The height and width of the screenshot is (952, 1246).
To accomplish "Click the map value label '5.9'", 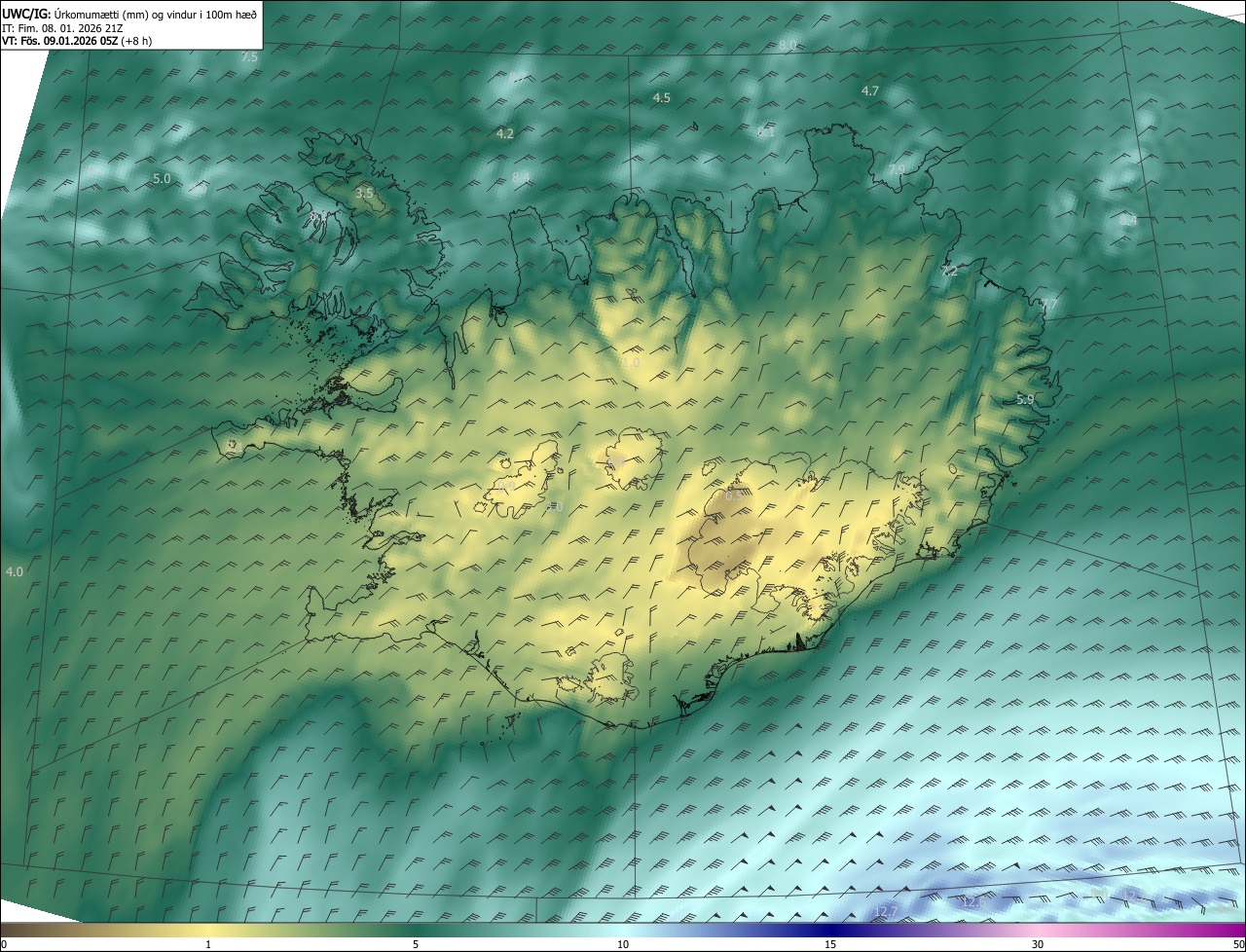I will [1025, 399].
